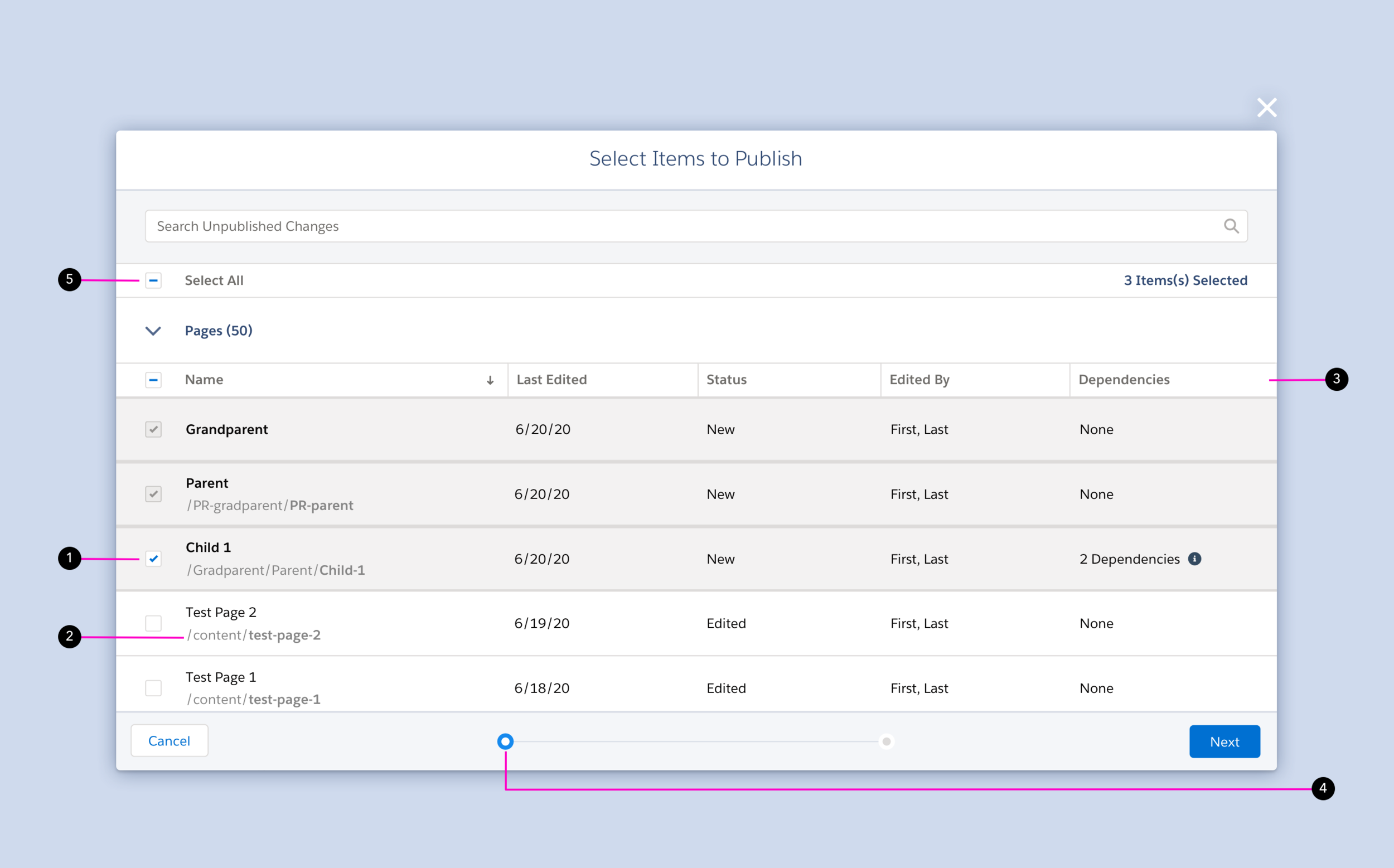Click annotation marker number 5
Screen dimensions: 1394x868
70,279
